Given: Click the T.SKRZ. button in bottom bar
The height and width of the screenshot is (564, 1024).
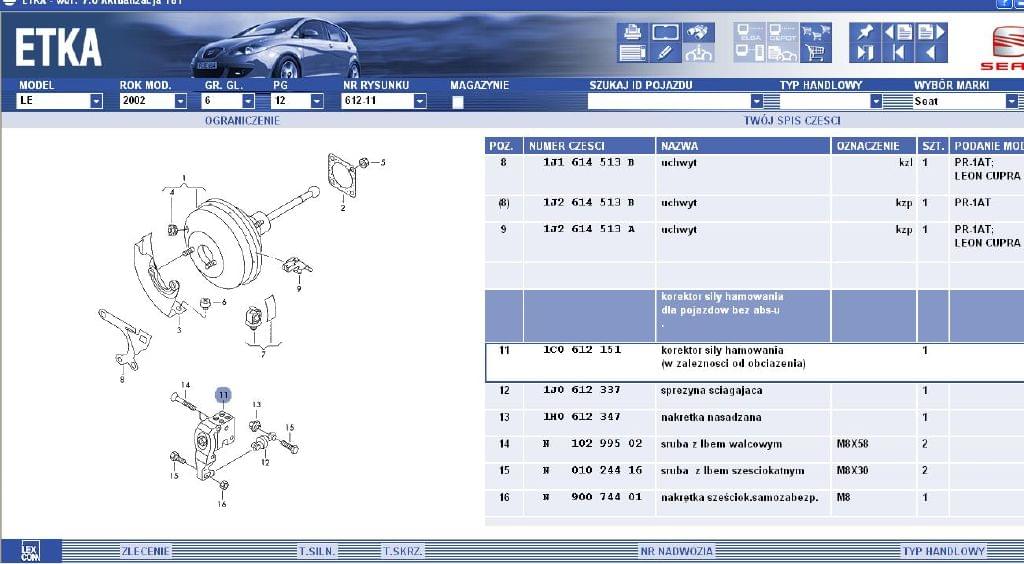Looking at the screenshot, I should pos(402,551).
